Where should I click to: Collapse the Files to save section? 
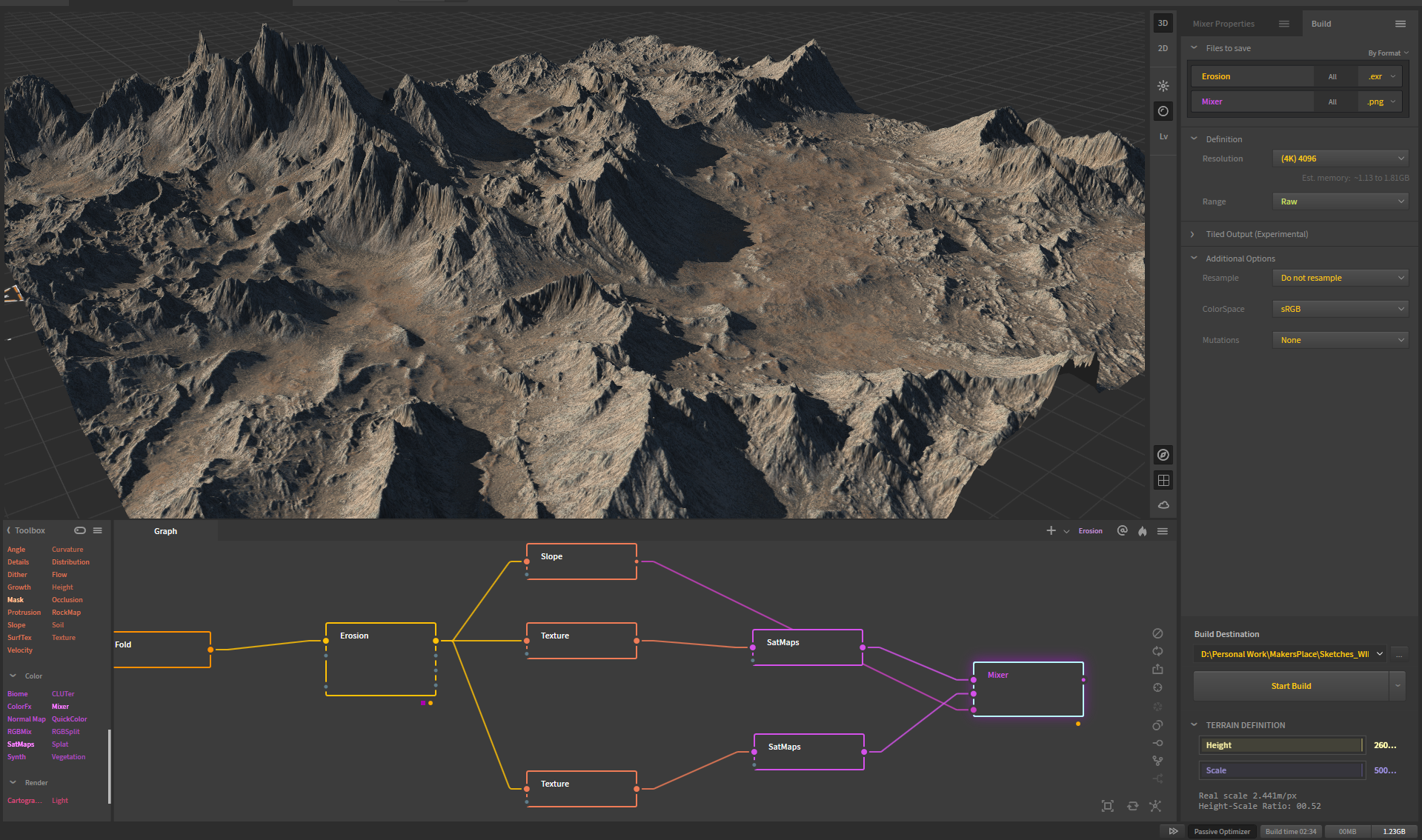pyautogui.click(x=1194, y=48)
